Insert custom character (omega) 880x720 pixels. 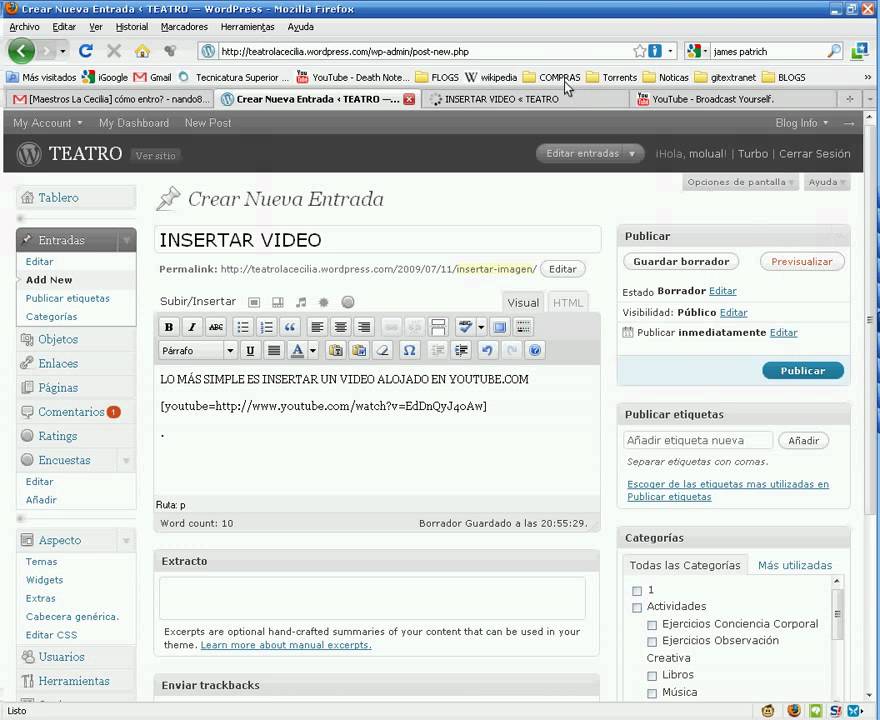pos(410,351)
